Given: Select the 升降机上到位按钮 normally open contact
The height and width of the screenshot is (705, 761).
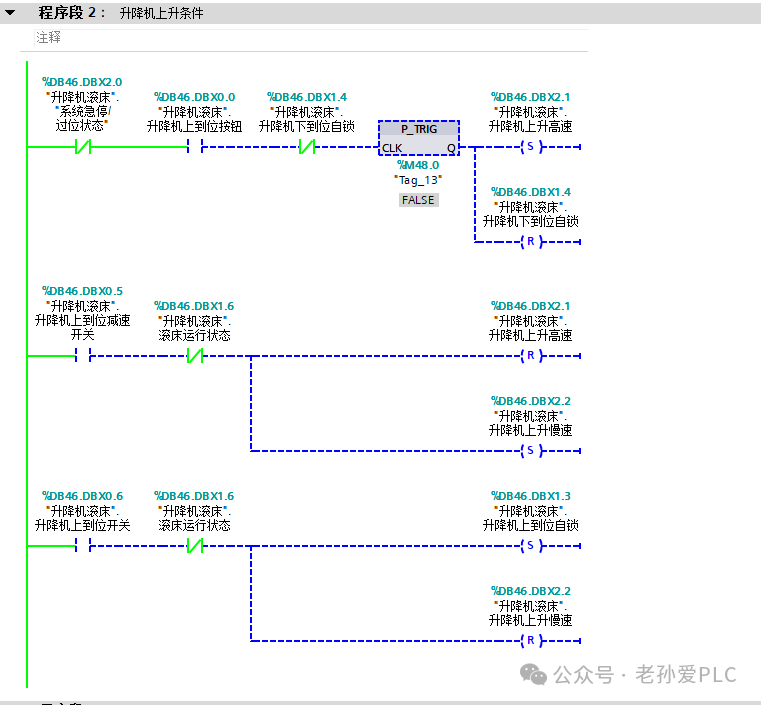Looking at the screenshot, I should coord(195,147).
